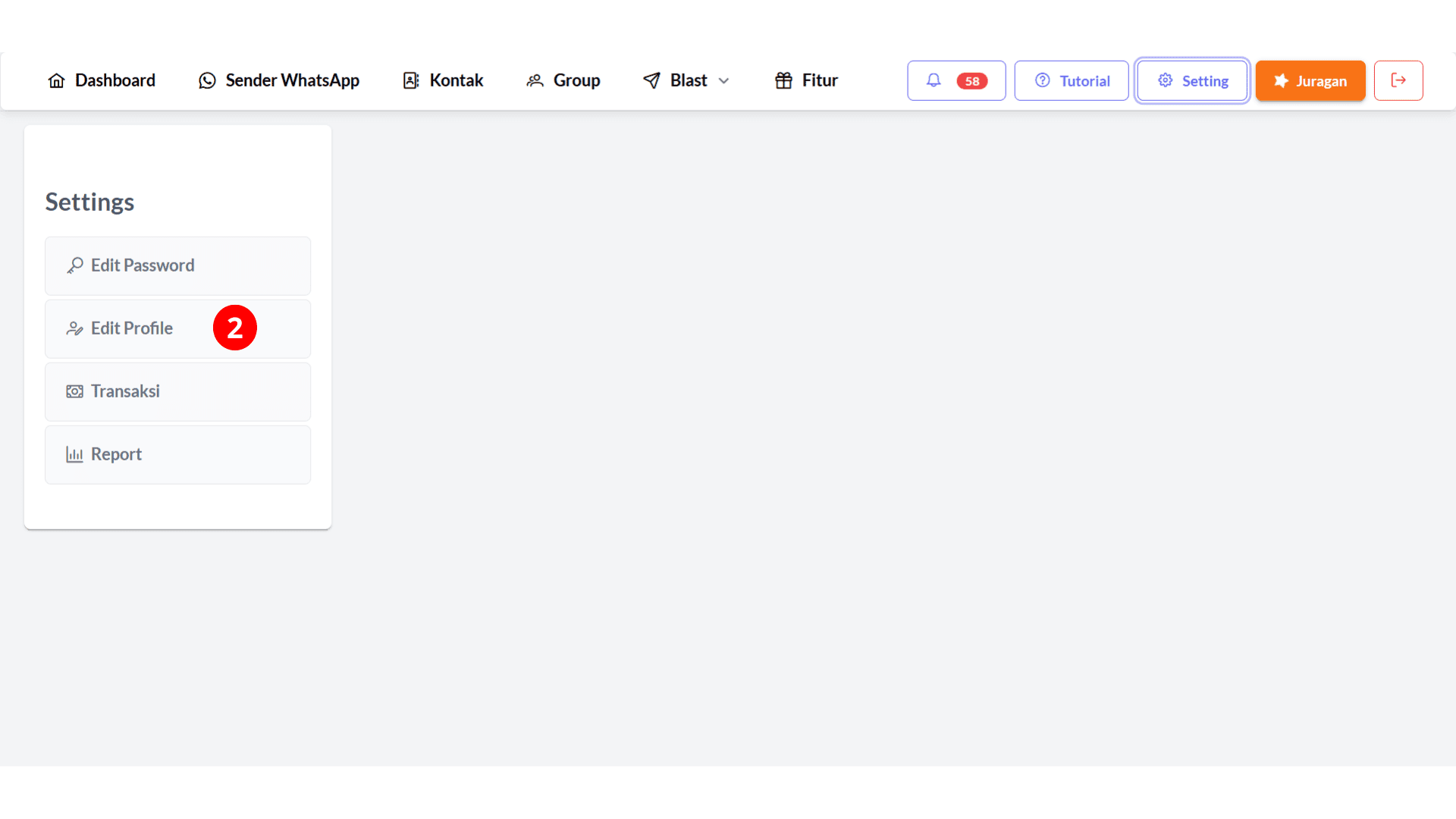Select the Transaksi settings item
This screenshot has height=819, width=1456.
[177, 390]
